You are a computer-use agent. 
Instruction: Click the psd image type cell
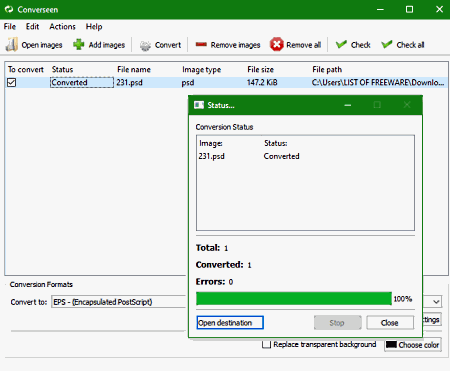[x=188, y=82]
